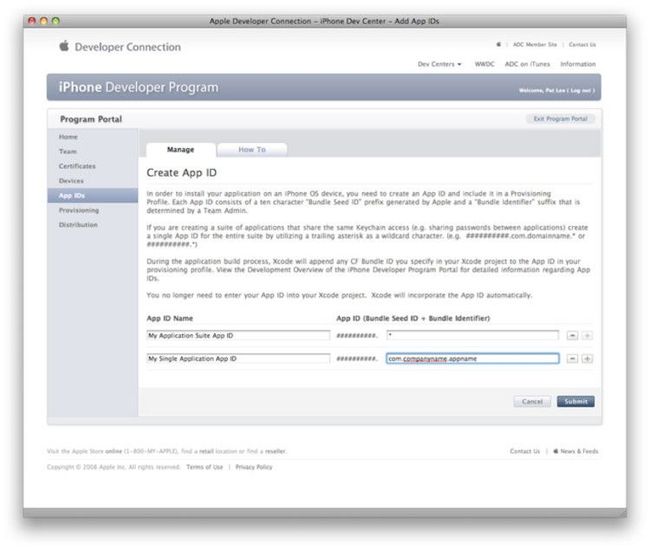Switch to the How To tab

coord(252,150)
